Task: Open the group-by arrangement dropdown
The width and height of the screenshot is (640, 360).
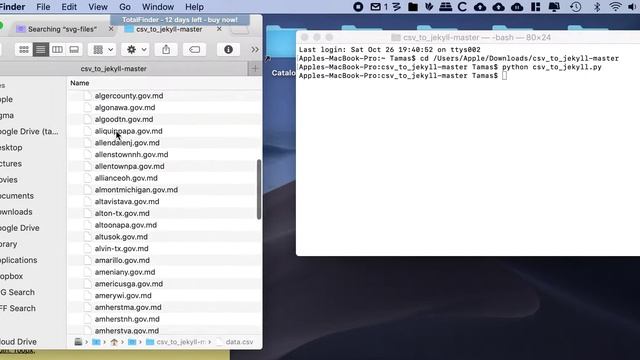Action: [103, 50]
